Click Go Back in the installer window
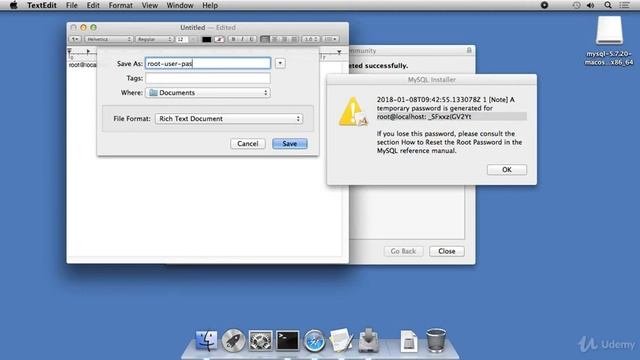 403,251
